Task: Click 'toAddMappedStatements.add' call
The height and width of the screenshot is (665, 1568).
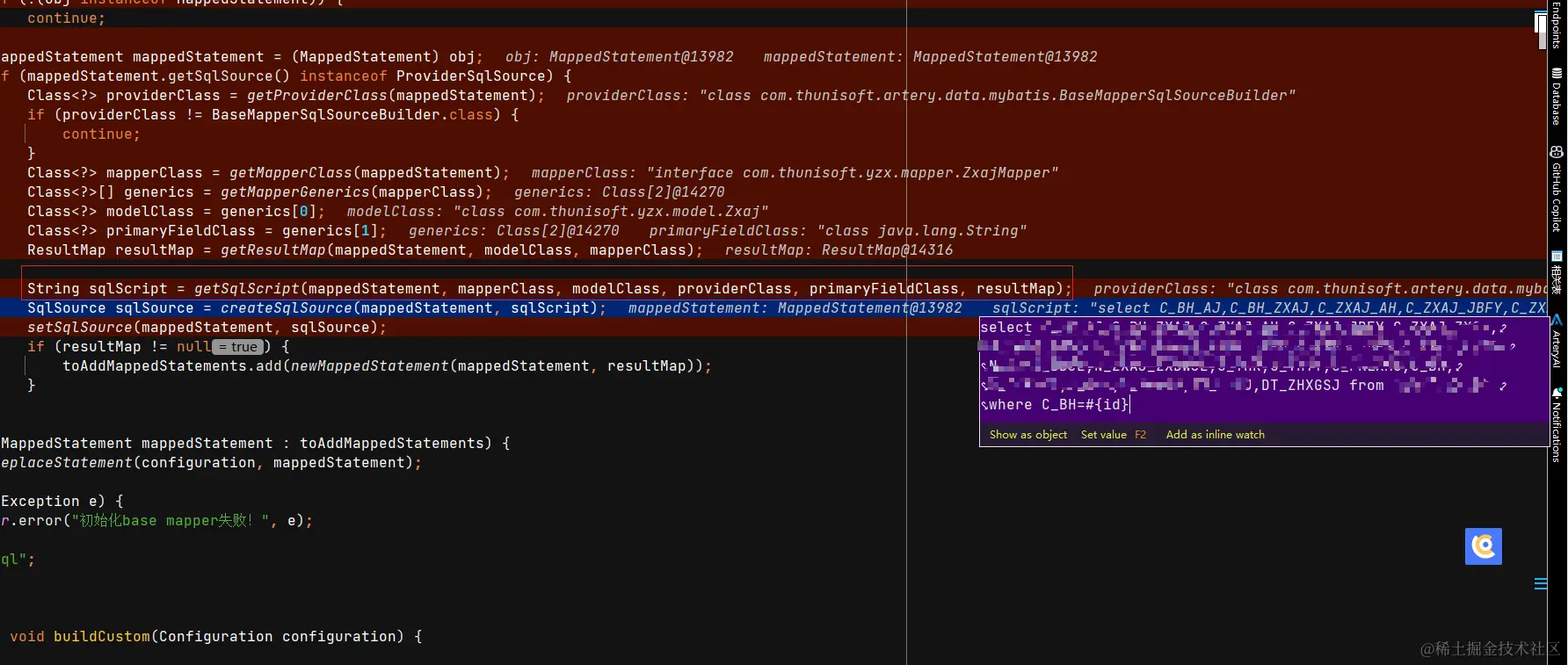Action: click(x=172, y=366)
